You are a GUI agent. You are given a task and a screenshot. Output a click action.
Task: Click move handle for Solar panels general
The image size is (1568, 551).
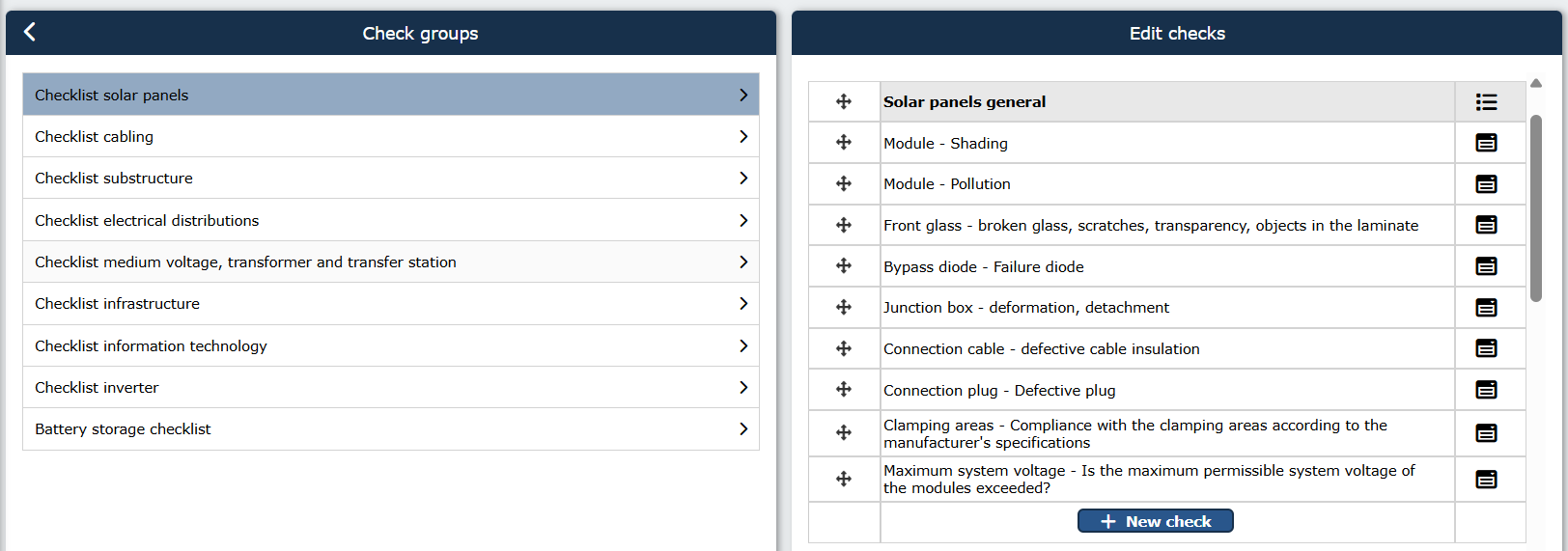[x=844, y=101]
